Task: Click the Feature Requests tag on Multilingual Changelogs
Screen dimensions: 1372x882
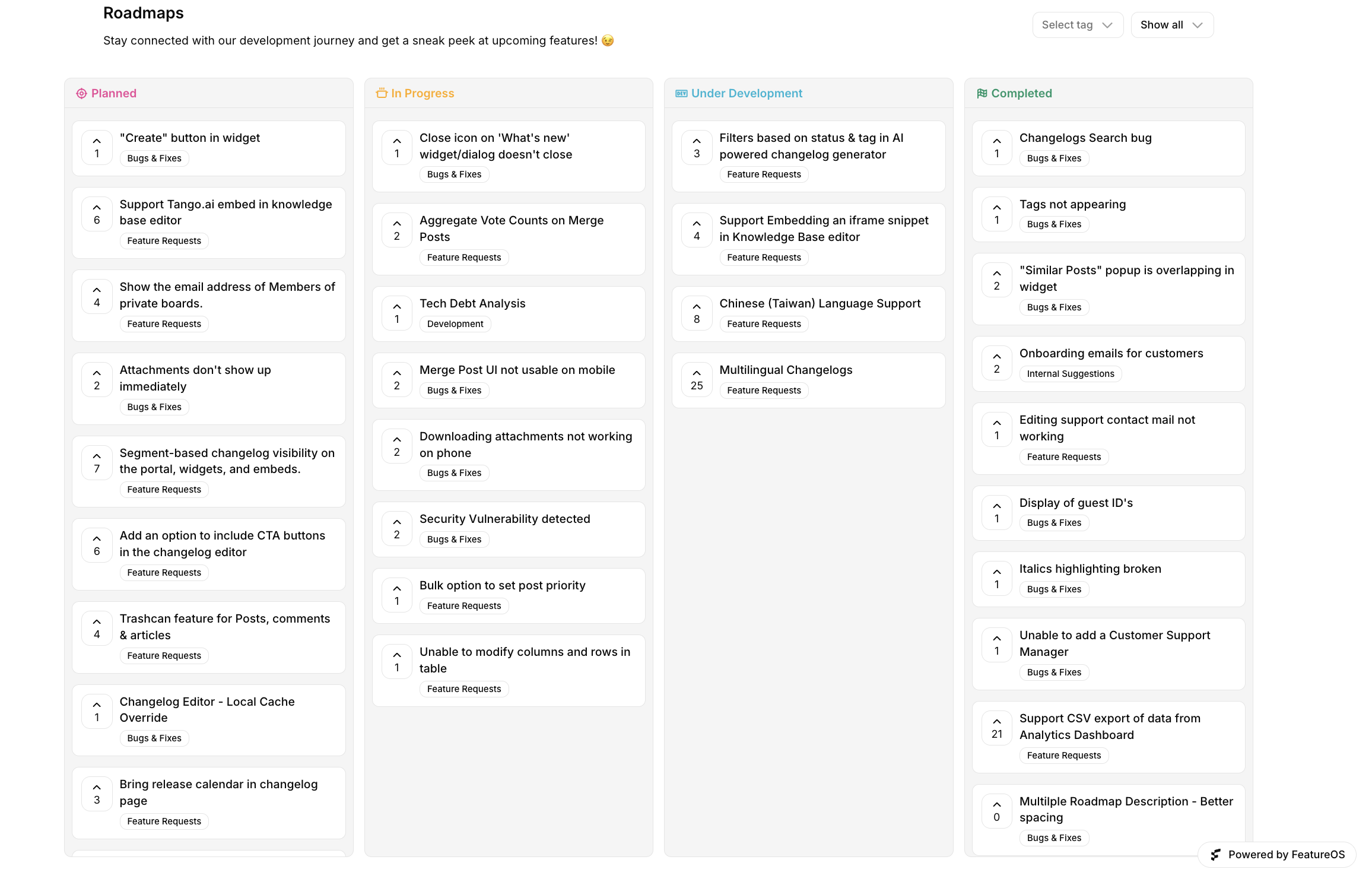Action: 764,390
